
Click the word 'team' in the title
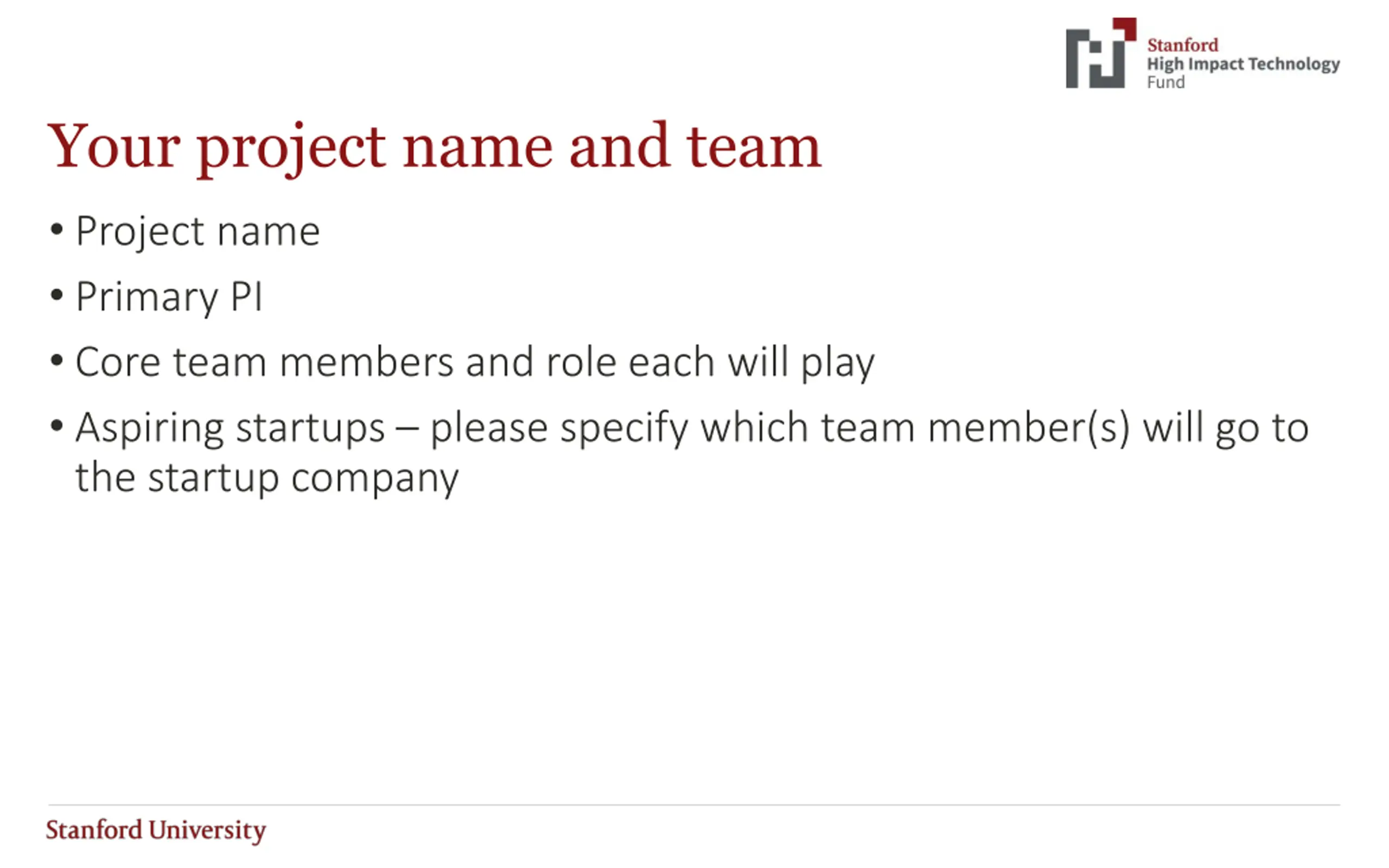pos(754,148)
